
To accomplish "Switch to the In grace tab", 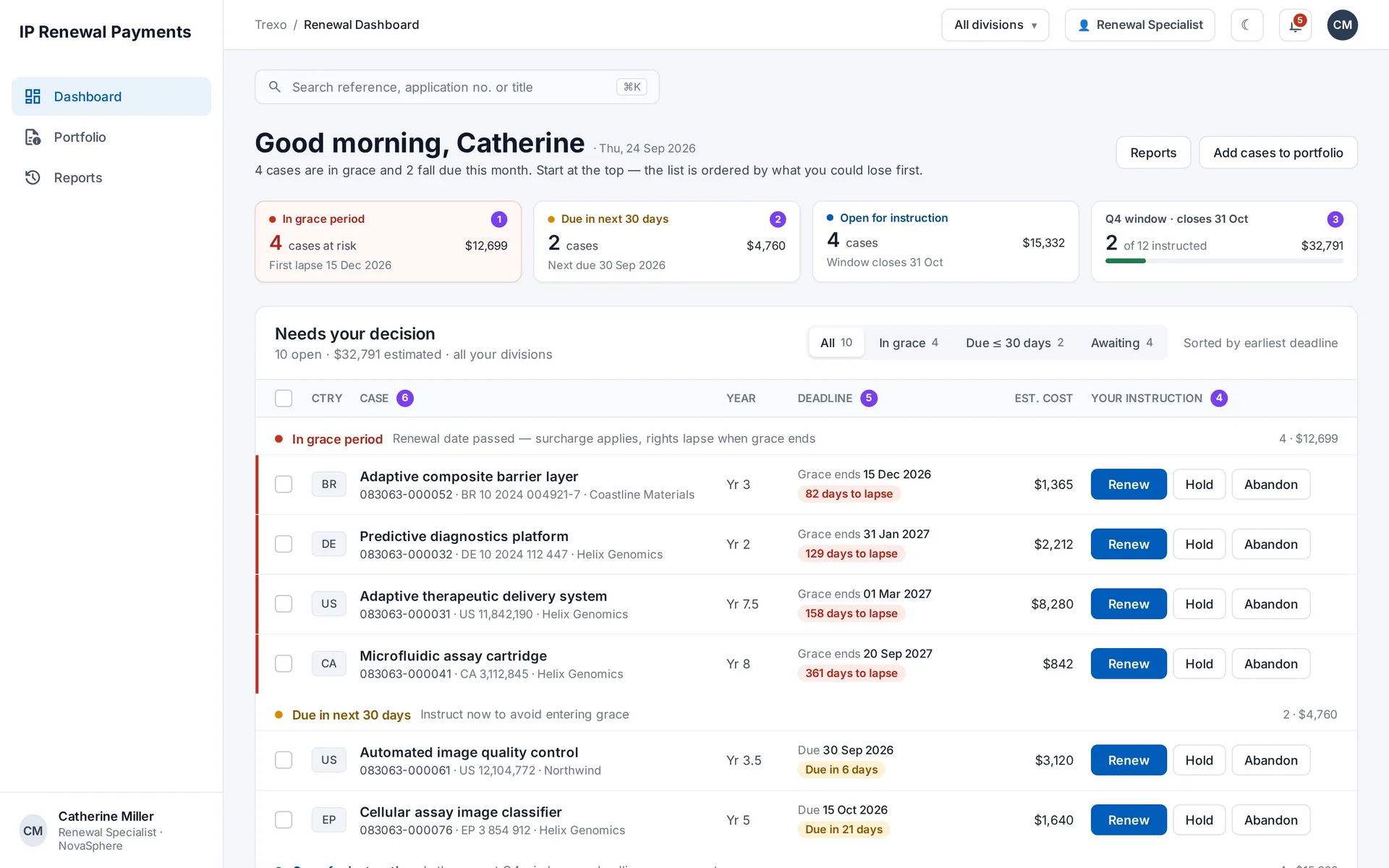I will pyautogui.click(x=909, y=343).
